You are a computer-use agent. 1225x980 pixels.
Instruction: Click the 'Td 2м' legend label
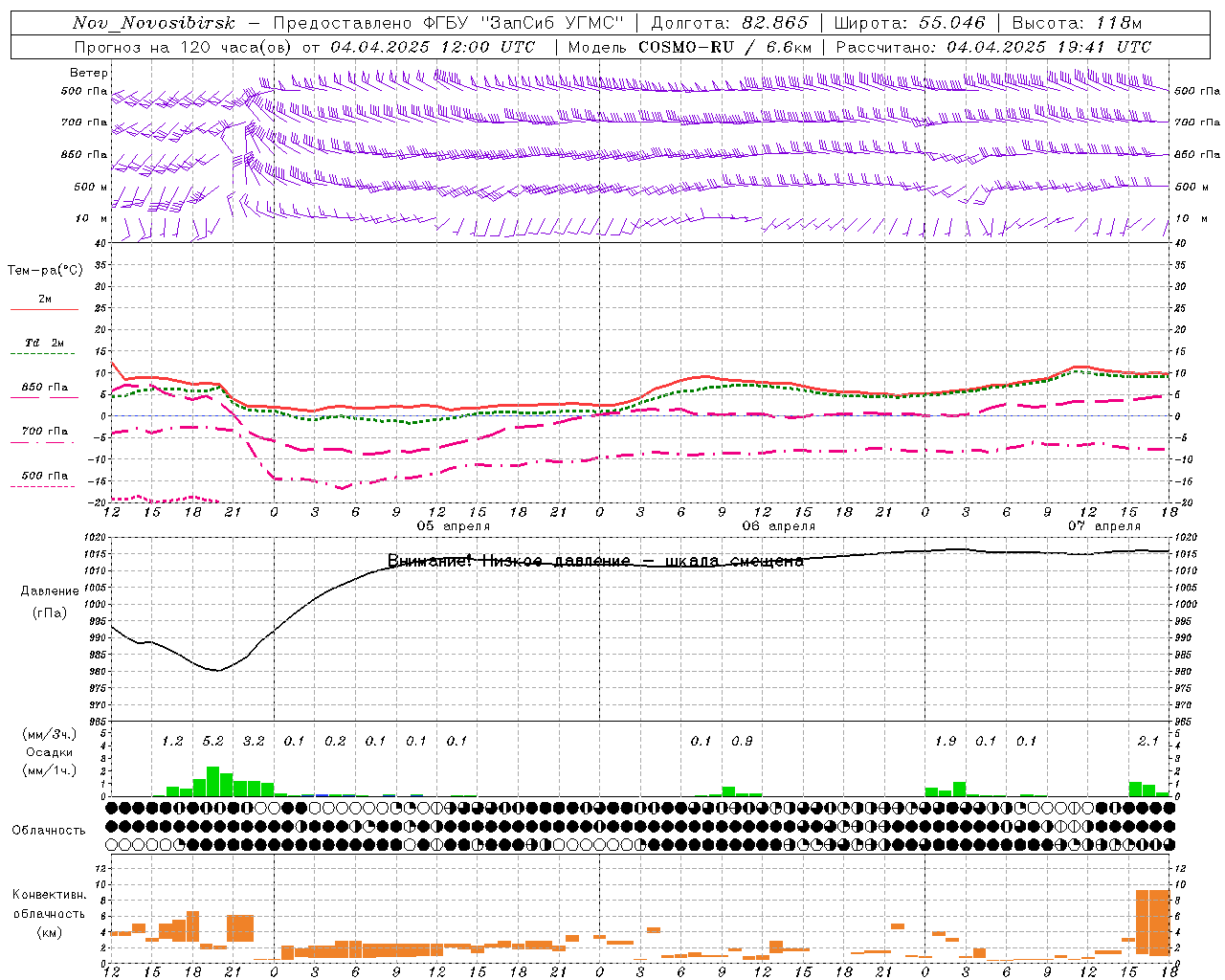[x=44, y=343]
